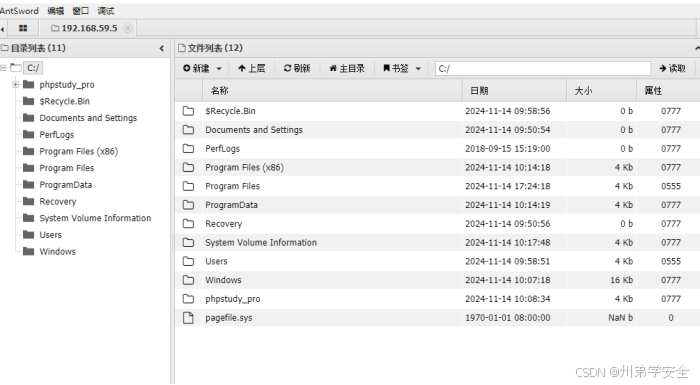Click the 书签 bookmark button
This screenshot has width=700, height=385.
pyautogui.click(x=396, y=68)
